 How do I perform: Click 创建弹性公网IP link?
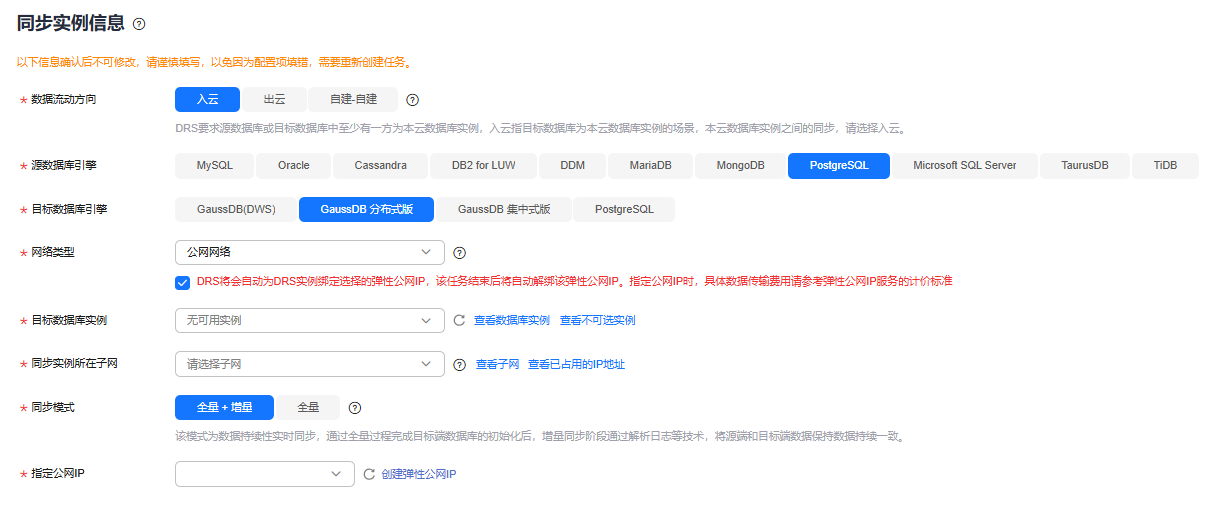(419, 474)
